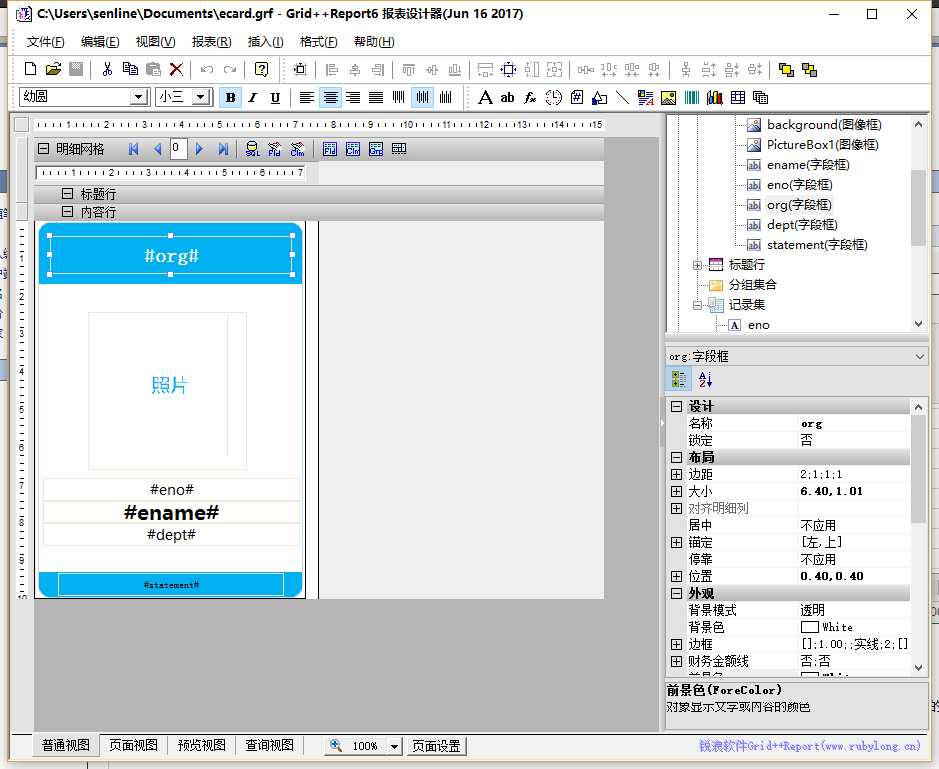The width and height of the screenshot is (939, 769).
Task: Switch to 查询视图 tab
Action: [x=269, y=746]
